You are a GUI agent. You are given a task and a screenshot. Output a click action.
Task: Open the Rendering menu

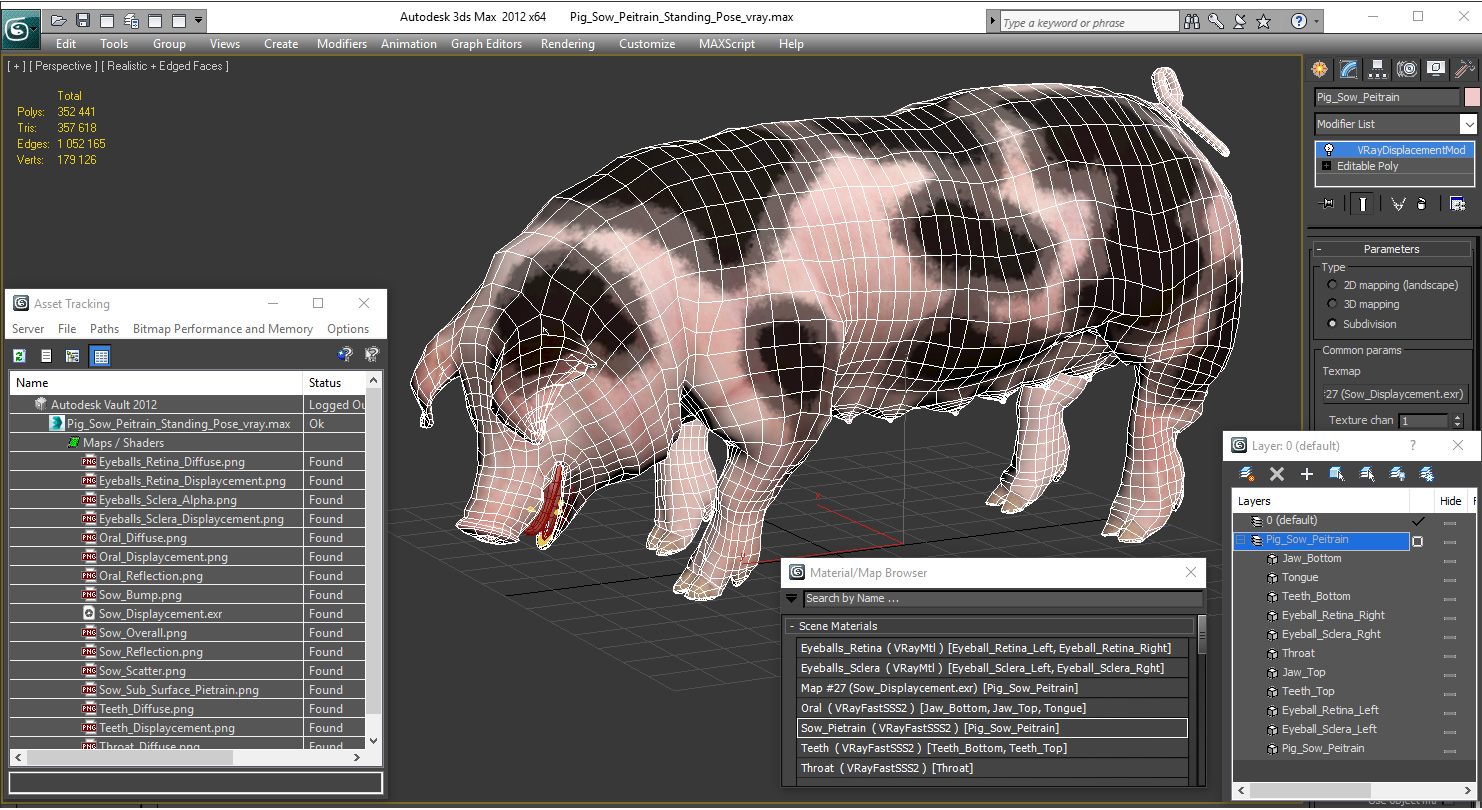(567, 44)
